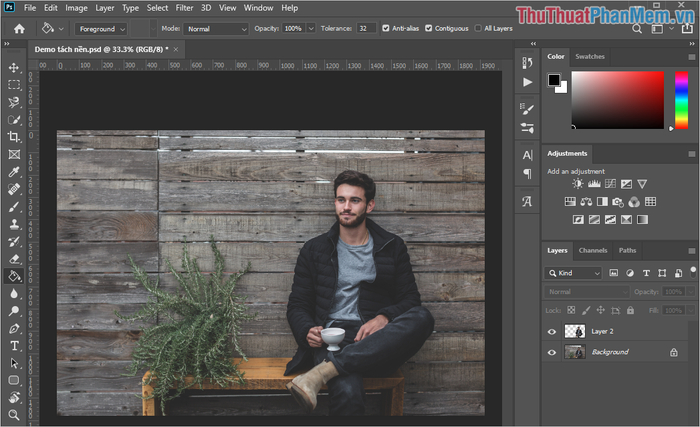Select the Healing Brush tool
The width and height of the screenshot is (700, 427).
tap(14, 189)
